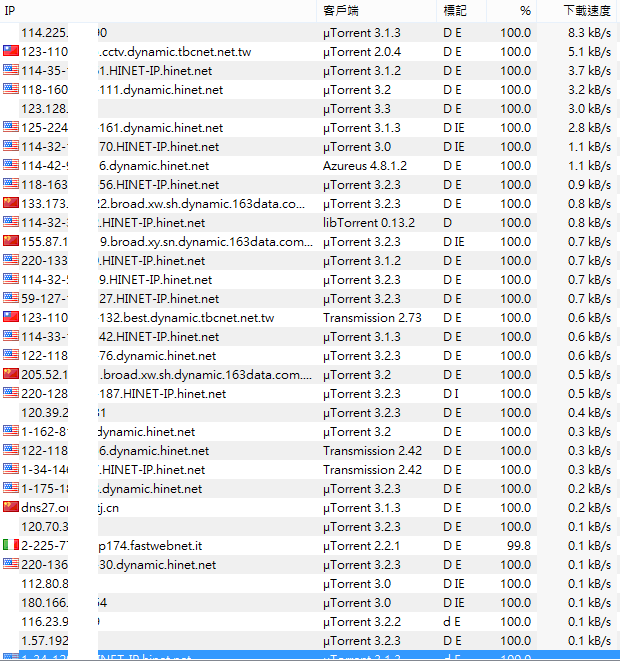Click flag icon of 114-33 42.HINET-IP peer
620x661 pixels.
pyautogui.click(x=11, y=336)
